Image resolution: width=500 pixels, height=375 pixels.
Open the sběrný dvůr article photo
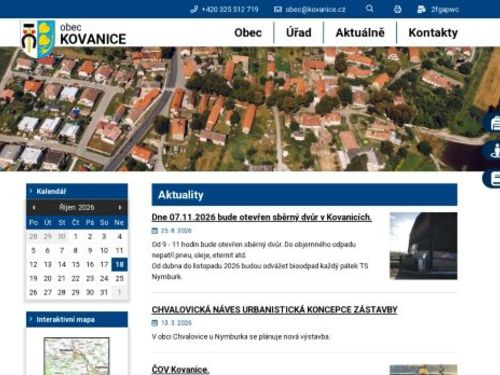(x=423, y=246)
